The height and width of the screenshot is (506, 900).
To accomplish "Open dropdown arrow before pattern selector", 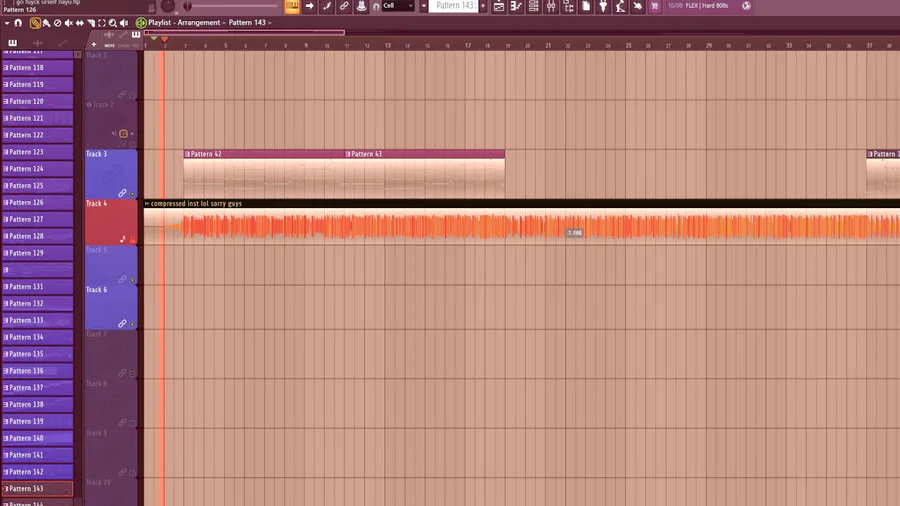I will [424, 6].
